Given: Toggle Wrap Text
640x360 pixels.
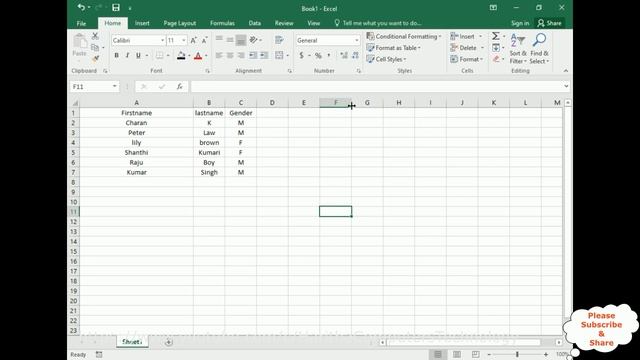Looking at the screenshot, I should click(279, 40).
